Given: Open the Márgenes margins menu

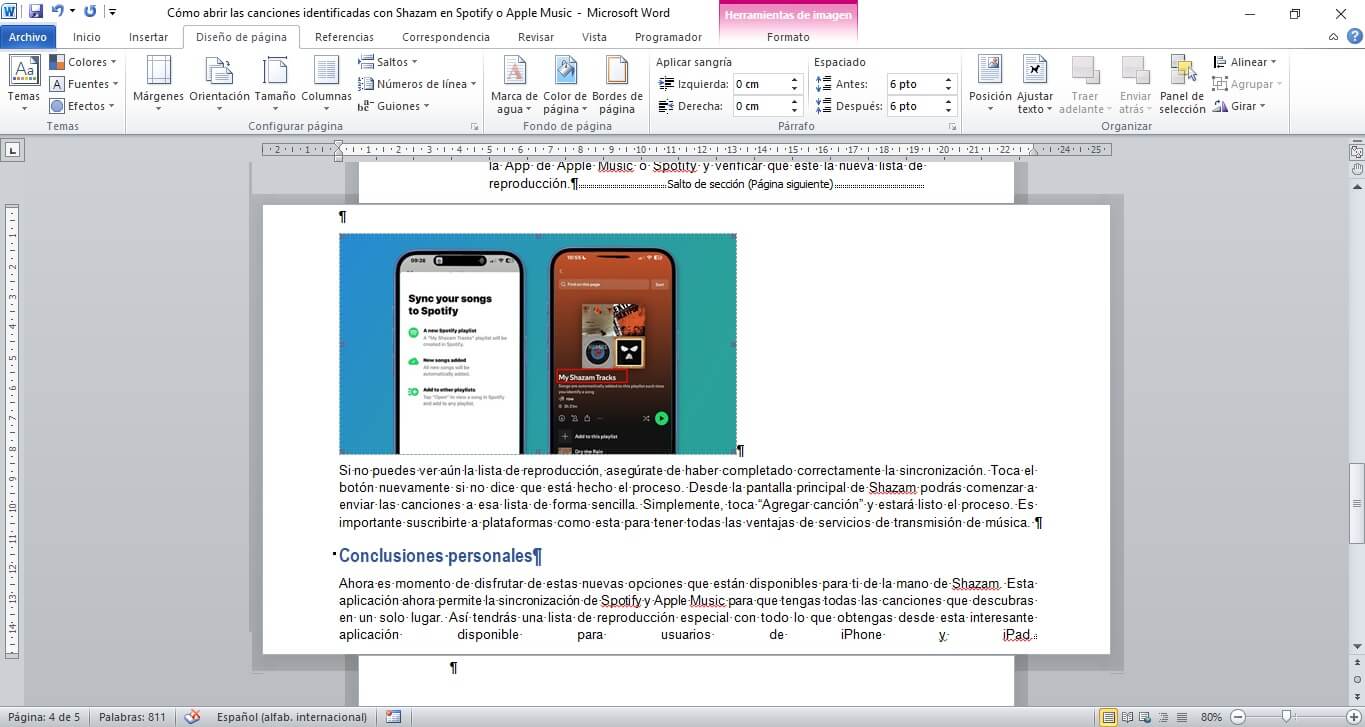Looking at the screenshot, I should tap(158, 84).
